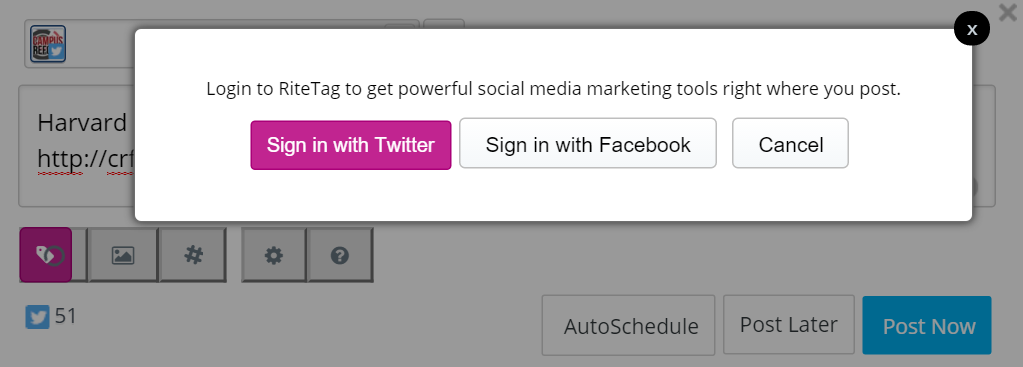Image resolution: width=1023 pixels, height=367 pixels.
Task: Click the remaining character count 51
Action: coord(66,316)
